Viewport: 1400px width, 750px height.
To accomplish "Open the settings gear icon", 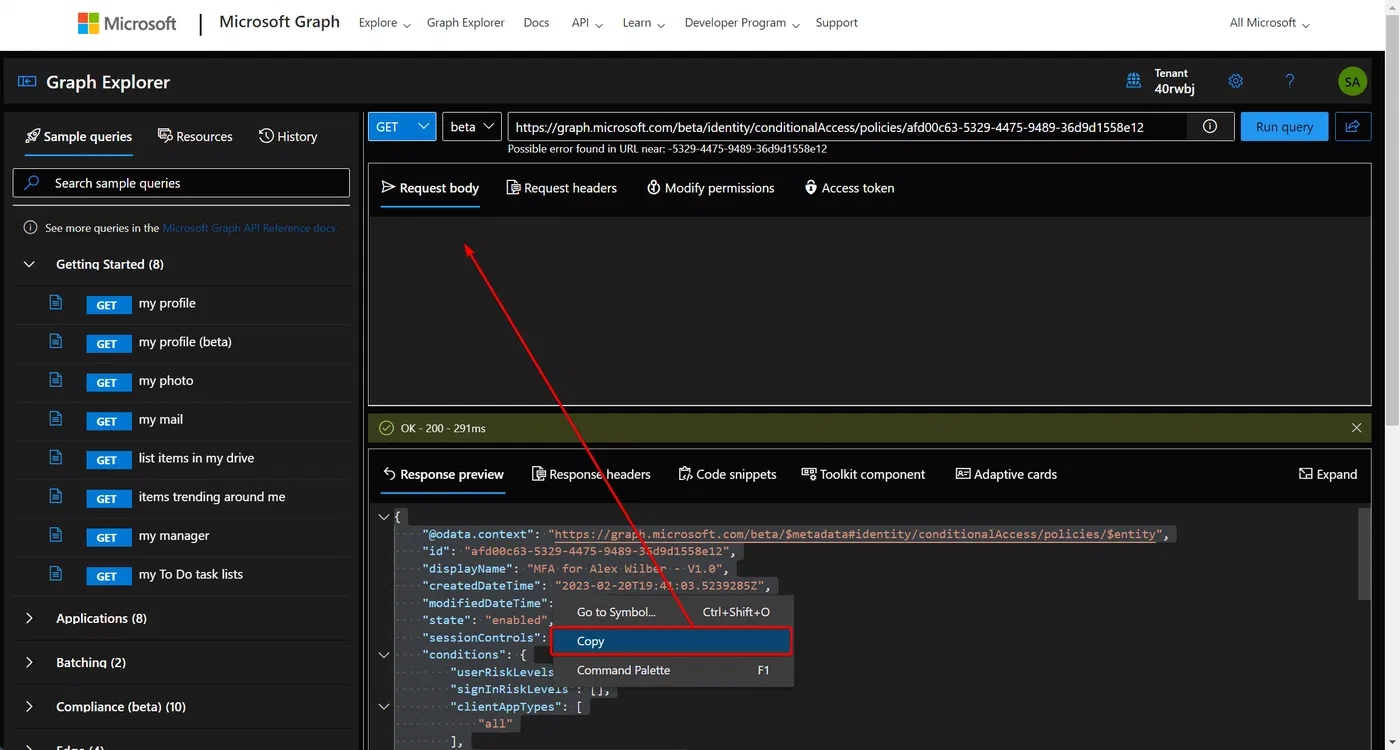I will (1236, 81).
